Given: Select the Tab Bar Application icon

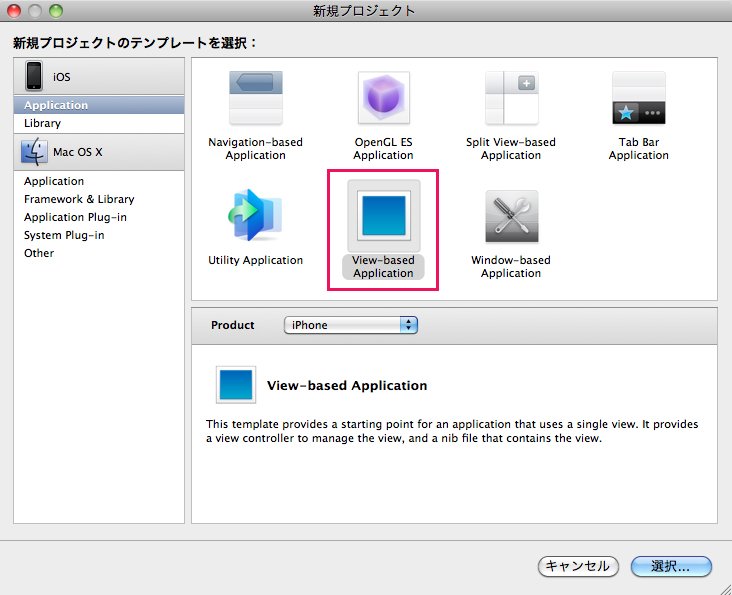Looking at the screenshot, I should 639,97.
